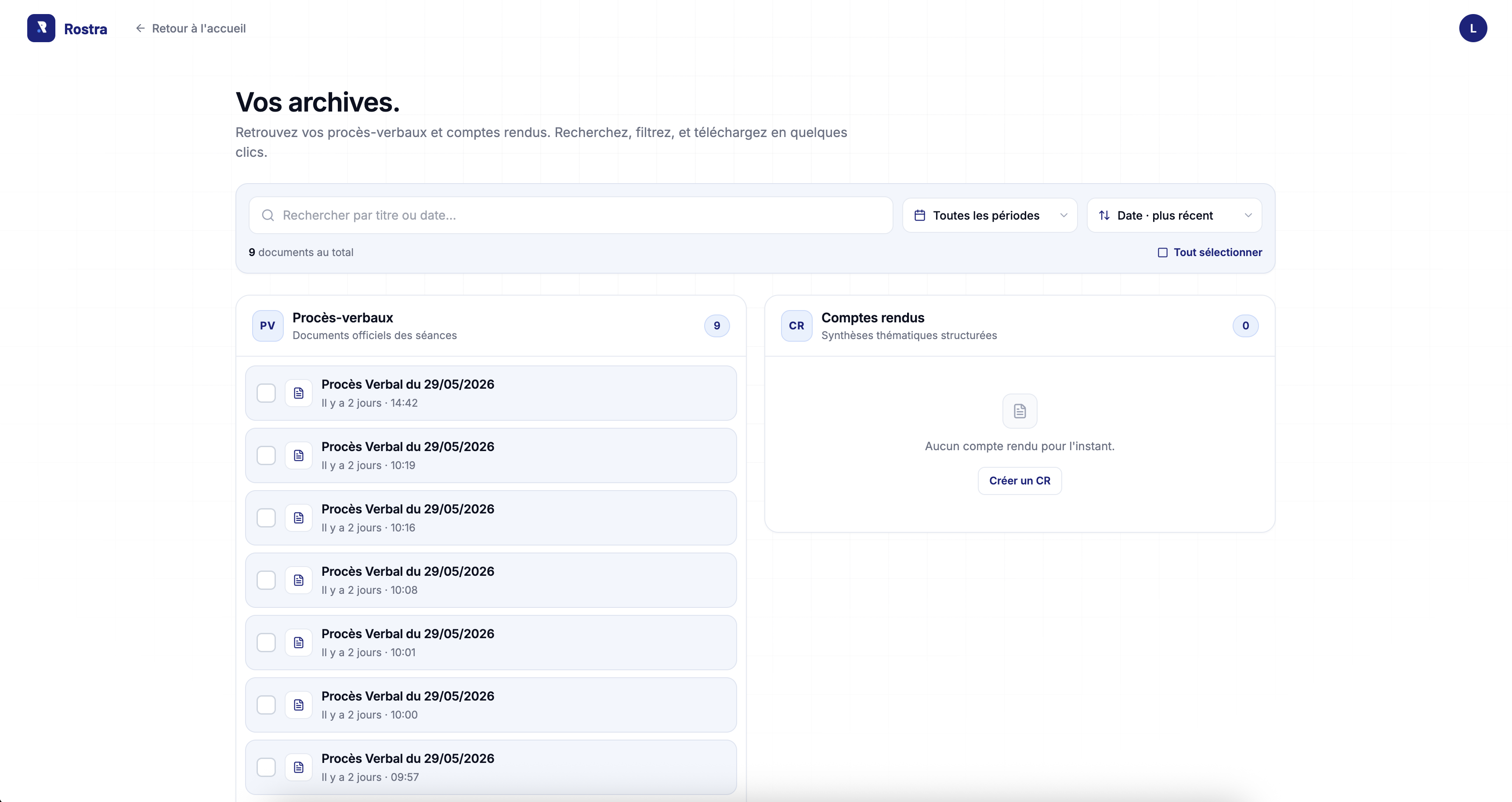Click document icon of the 10:08 procès verbal
1512x802 pixels.
[299, 580]
